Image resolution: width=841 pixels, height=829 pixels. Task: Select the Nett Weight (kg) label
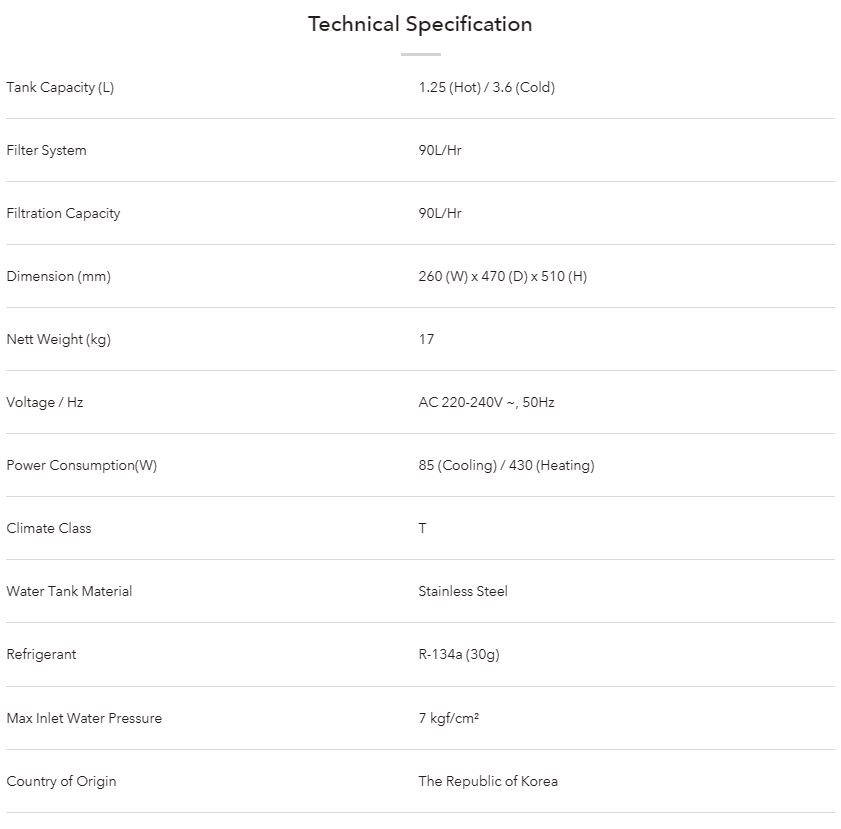[58, 339]
